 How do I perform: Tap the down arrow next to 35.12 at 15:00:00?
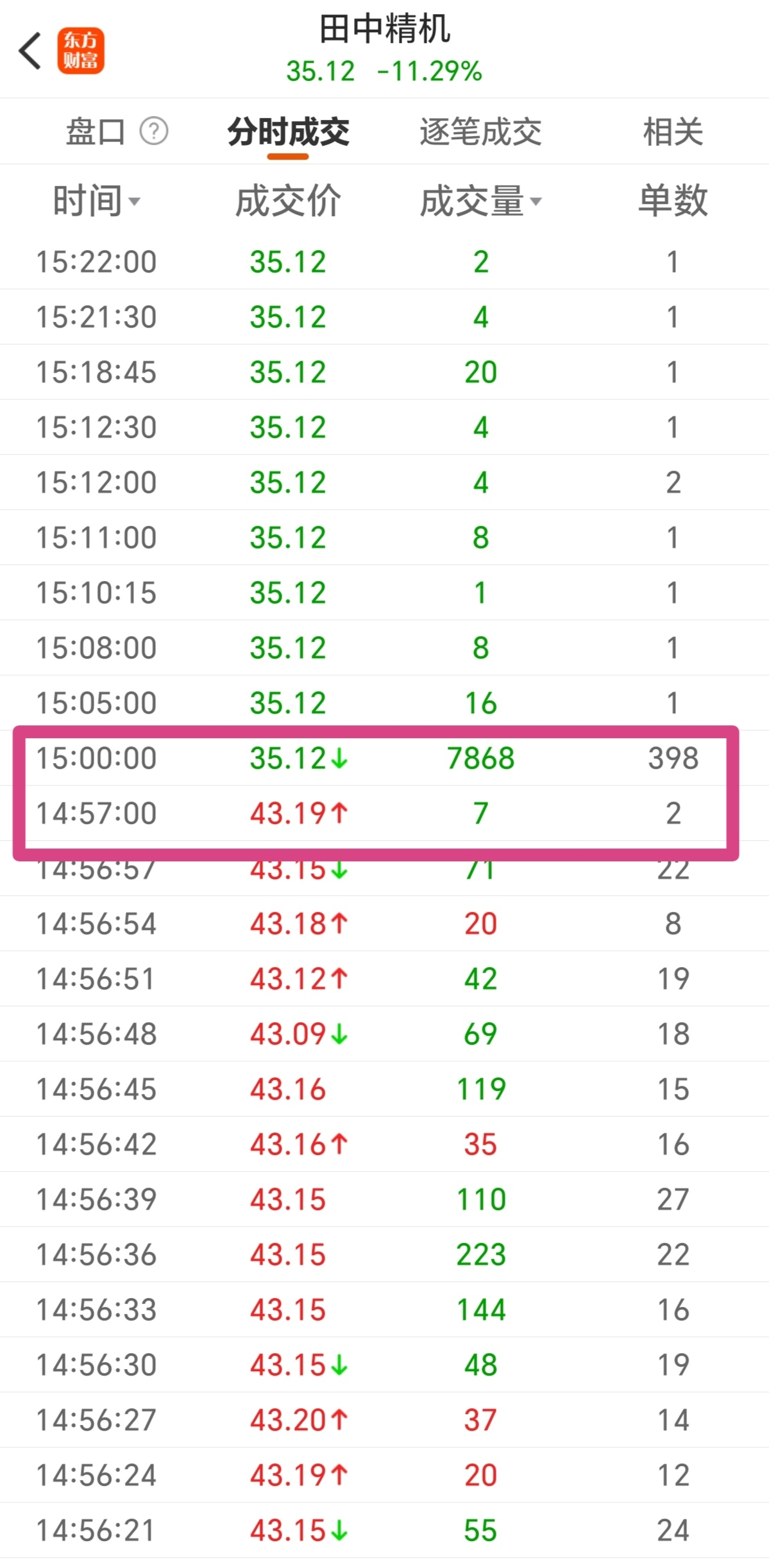[339, 759]
